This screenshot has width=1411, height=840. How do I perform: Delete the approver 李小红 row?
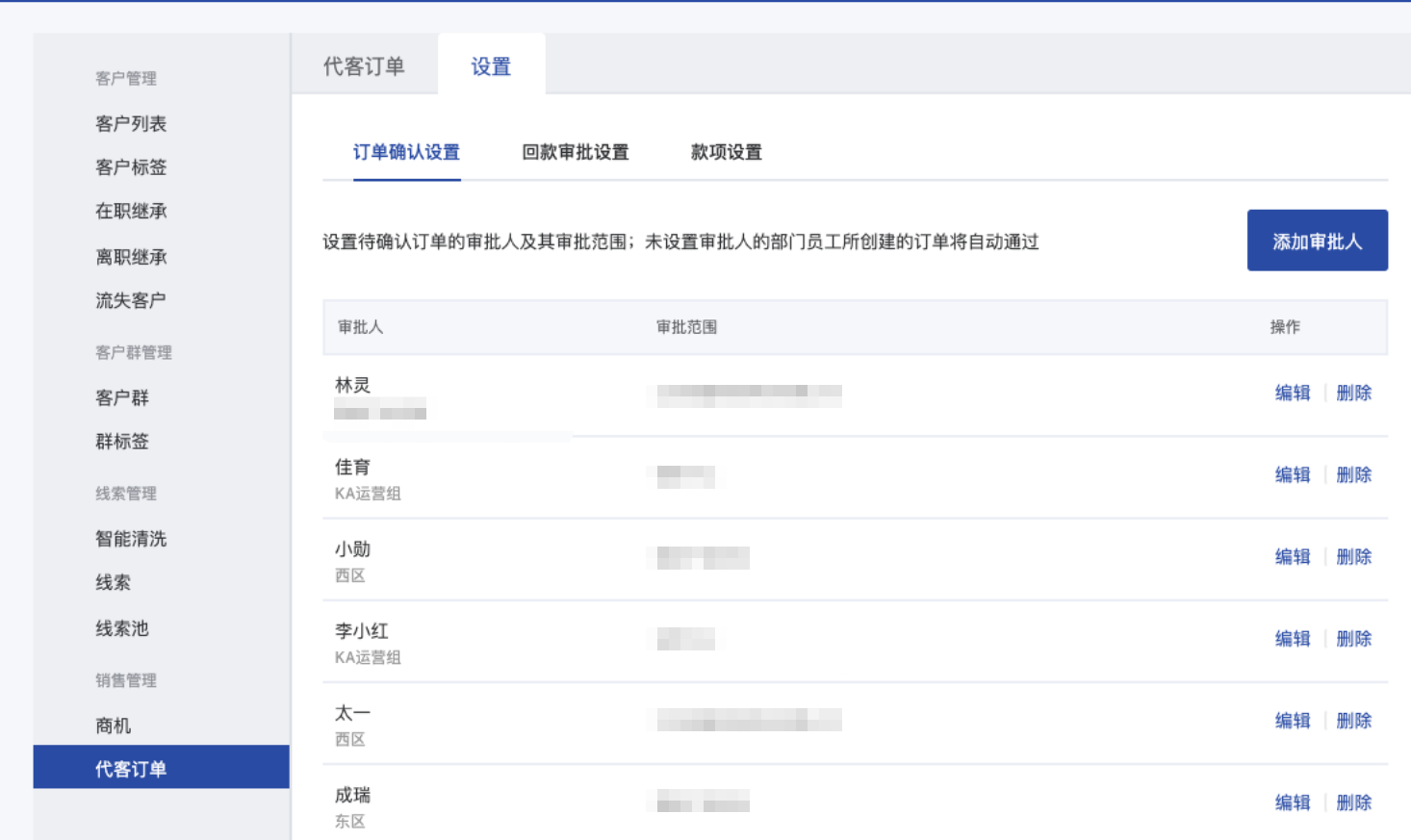coord(1354,638)
